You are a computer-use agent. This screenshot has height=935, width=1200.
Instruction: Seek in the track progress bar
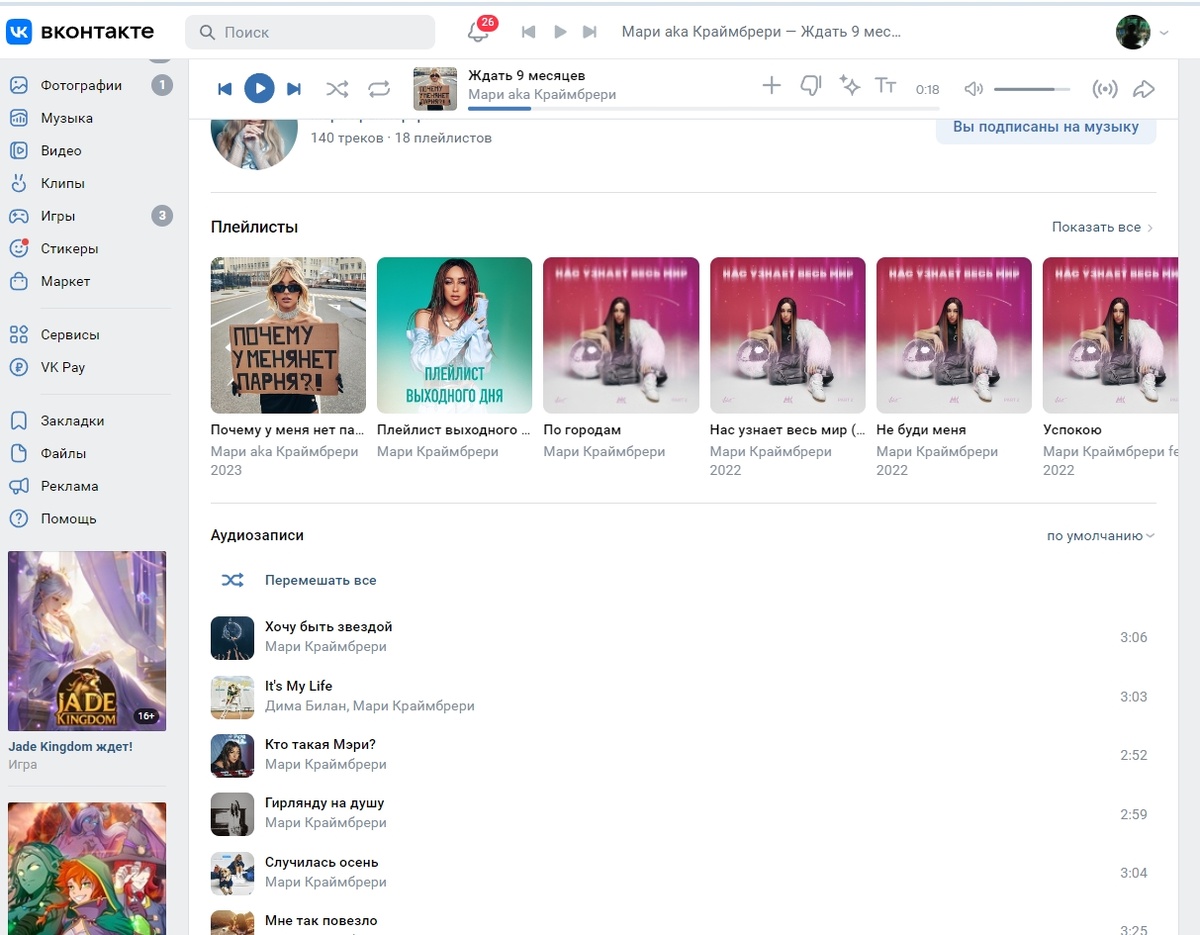(703, 108)
